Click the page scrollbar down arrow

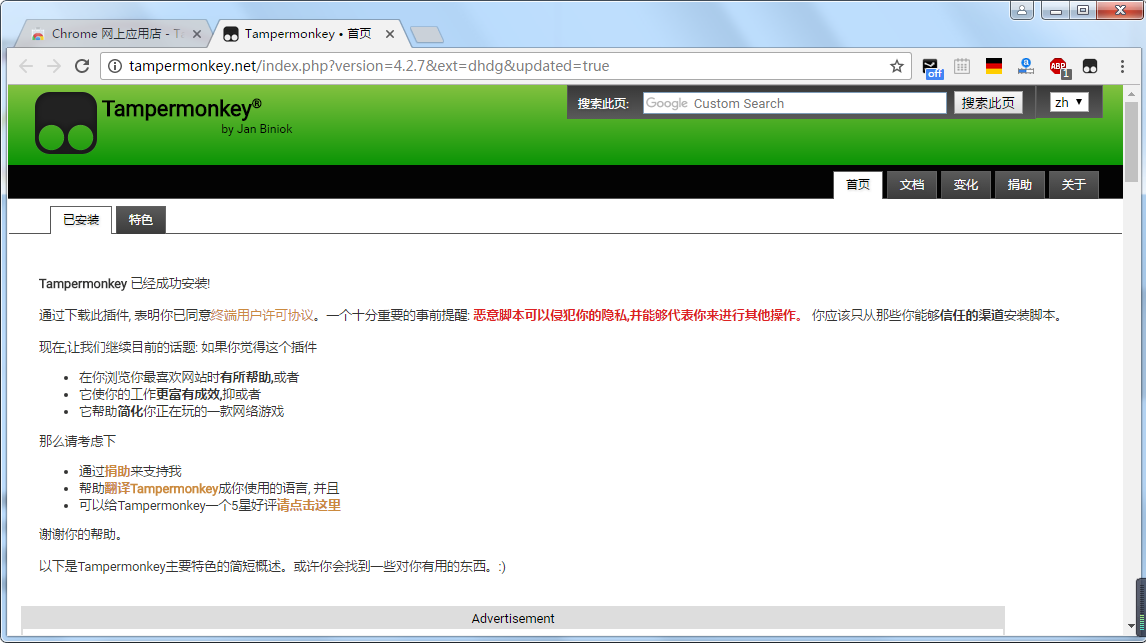coord(1131,626)
